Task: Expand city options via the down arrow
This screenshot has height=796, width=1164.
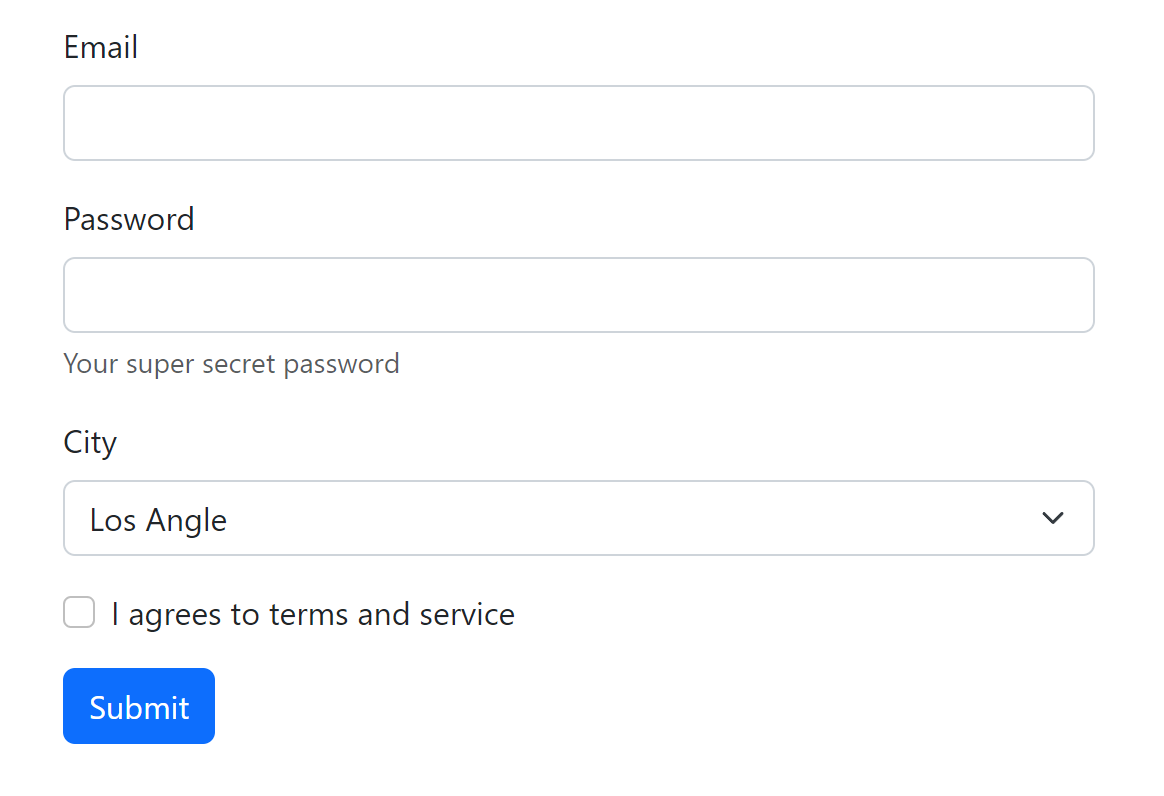Action: 1052,518
